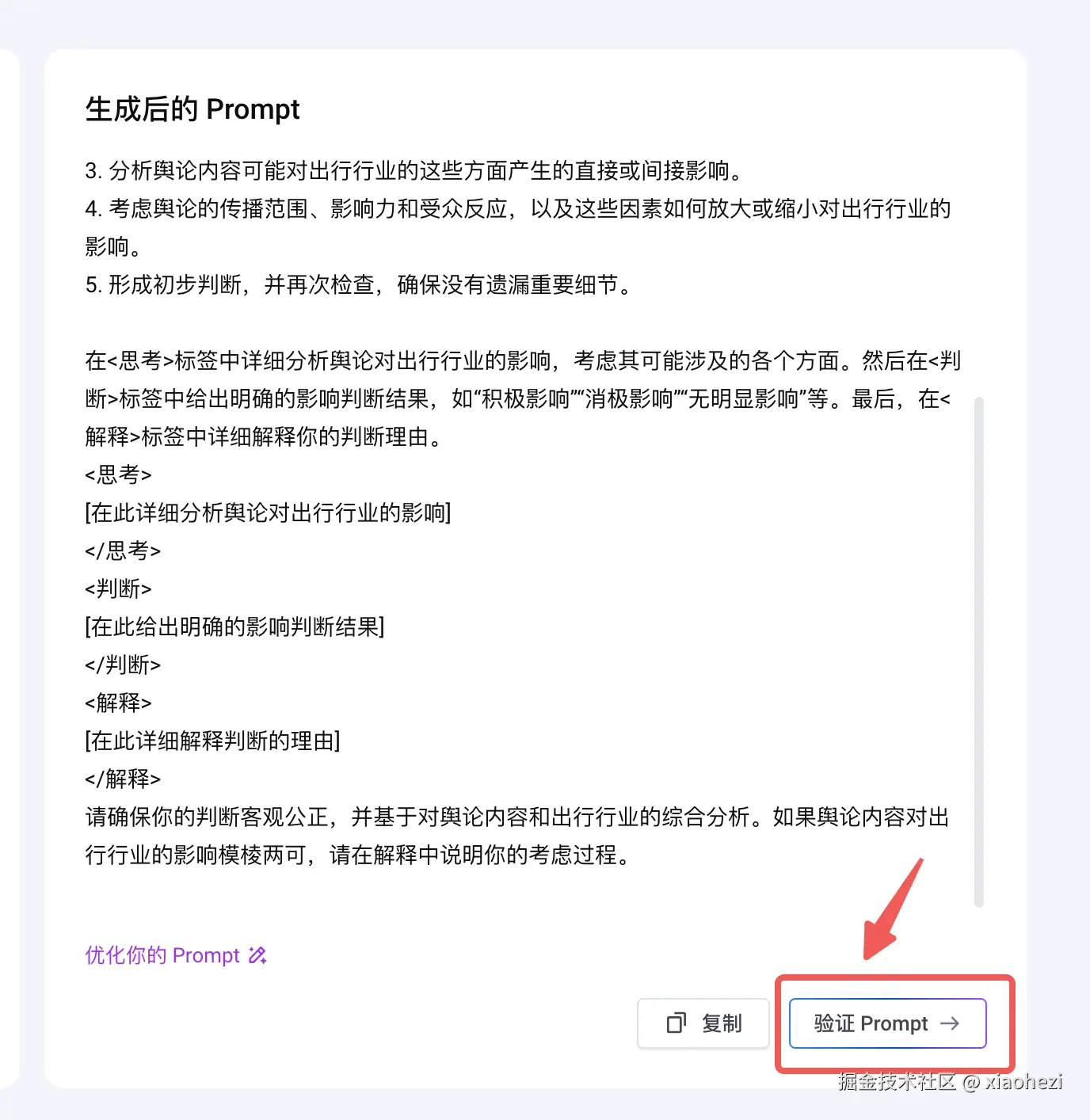Click the magic wand icon beside 优化你的 Prompt
Image resolution: width=1090 pixels, height=1120 pixels.
click(x=257, y=955)
